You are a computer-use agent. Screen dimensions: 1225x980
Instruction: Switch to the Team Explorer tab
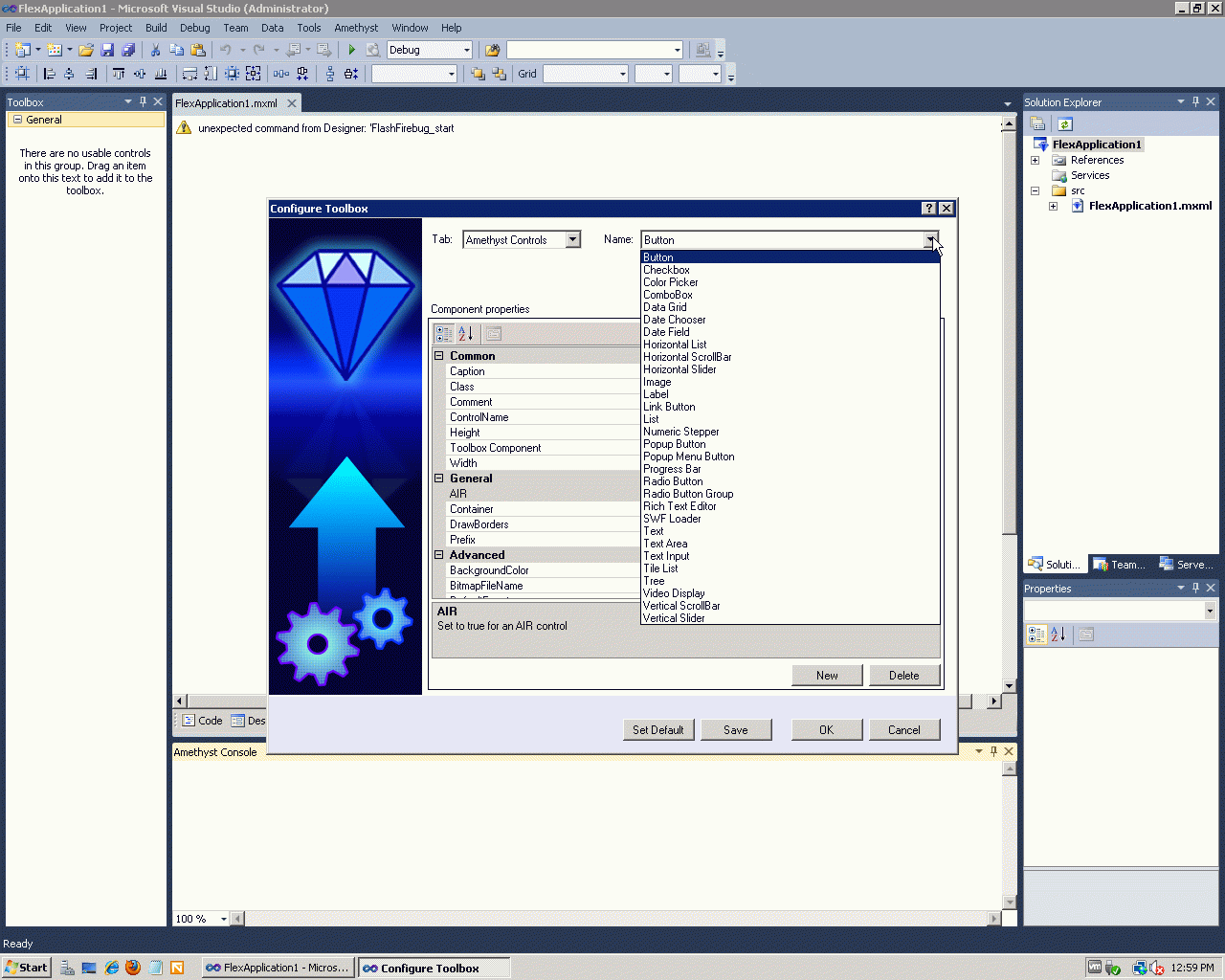point(1120,565)
